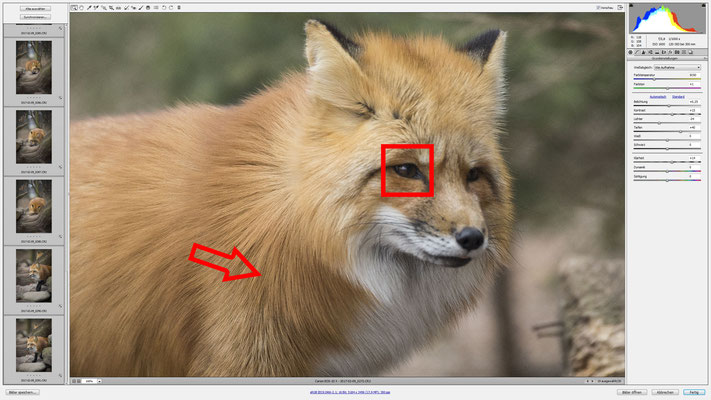Click the zoom in plus button

pos(79,381)
